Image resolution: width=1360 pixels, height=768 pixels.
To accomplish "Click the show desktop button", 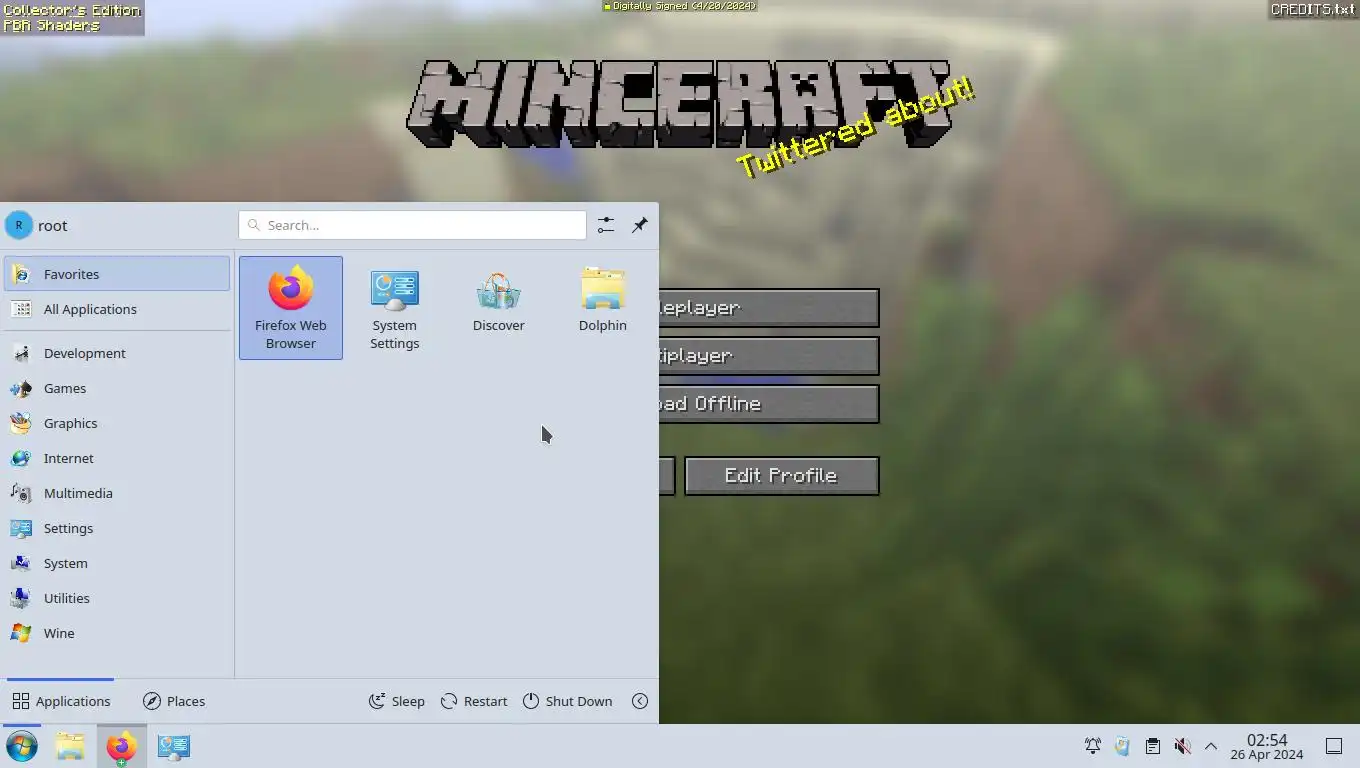I will (x=1333, y=746).
